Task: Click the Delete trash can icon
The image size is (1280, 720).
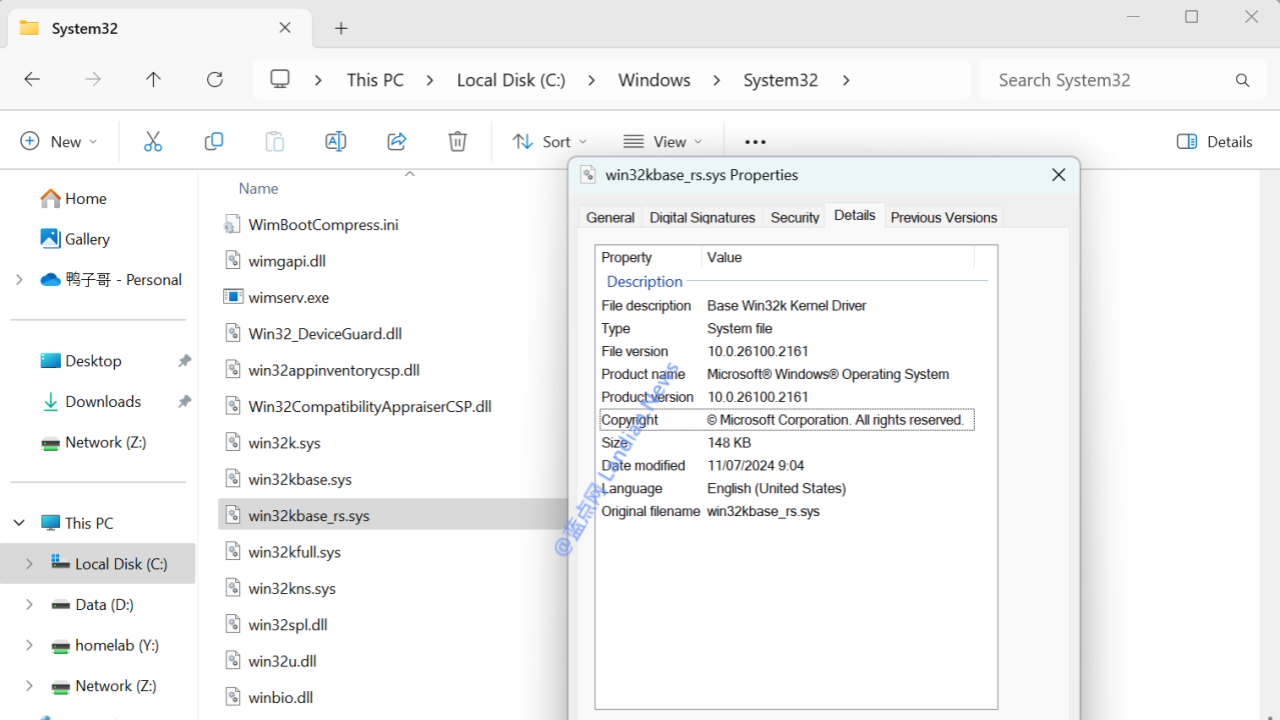Action: [457, 142]
